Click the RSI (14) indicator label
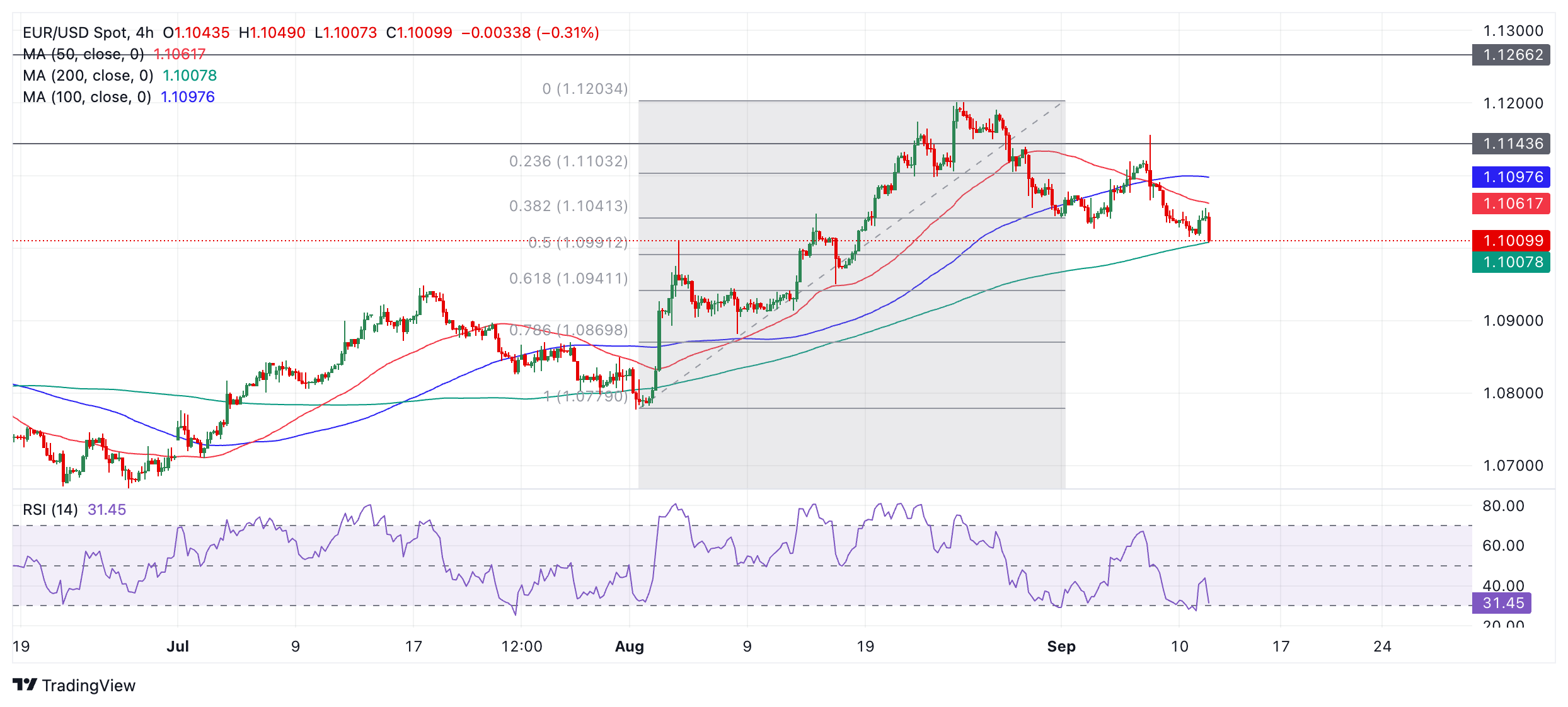 [50, 510]
